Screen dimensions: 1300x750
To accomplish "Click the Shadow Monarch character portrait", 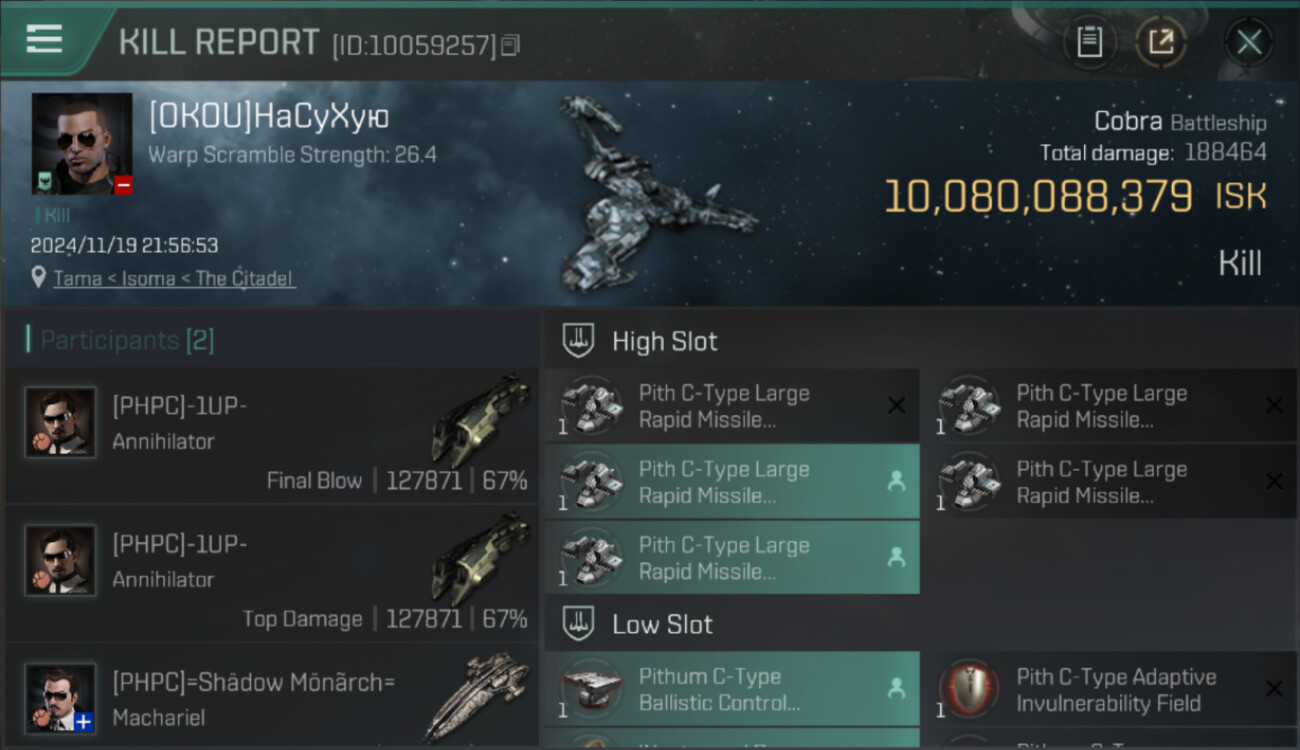I will (61, 698).
